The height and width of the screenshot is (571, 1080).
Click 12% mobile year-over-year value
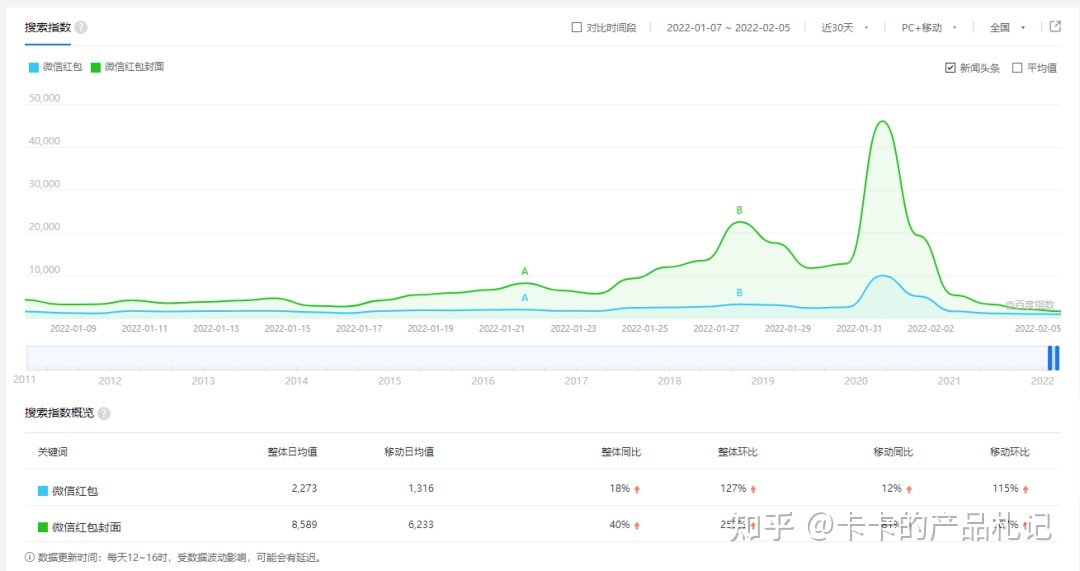click(x=891, y=488)
